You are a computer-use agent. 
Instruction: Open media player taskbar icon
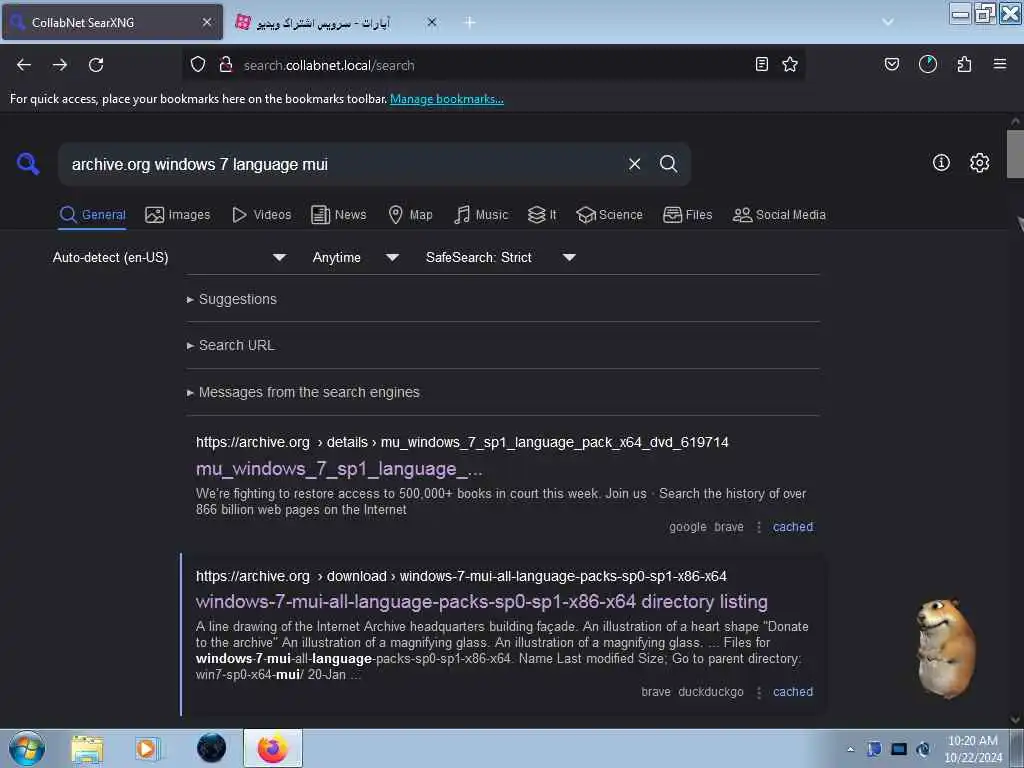148,748
